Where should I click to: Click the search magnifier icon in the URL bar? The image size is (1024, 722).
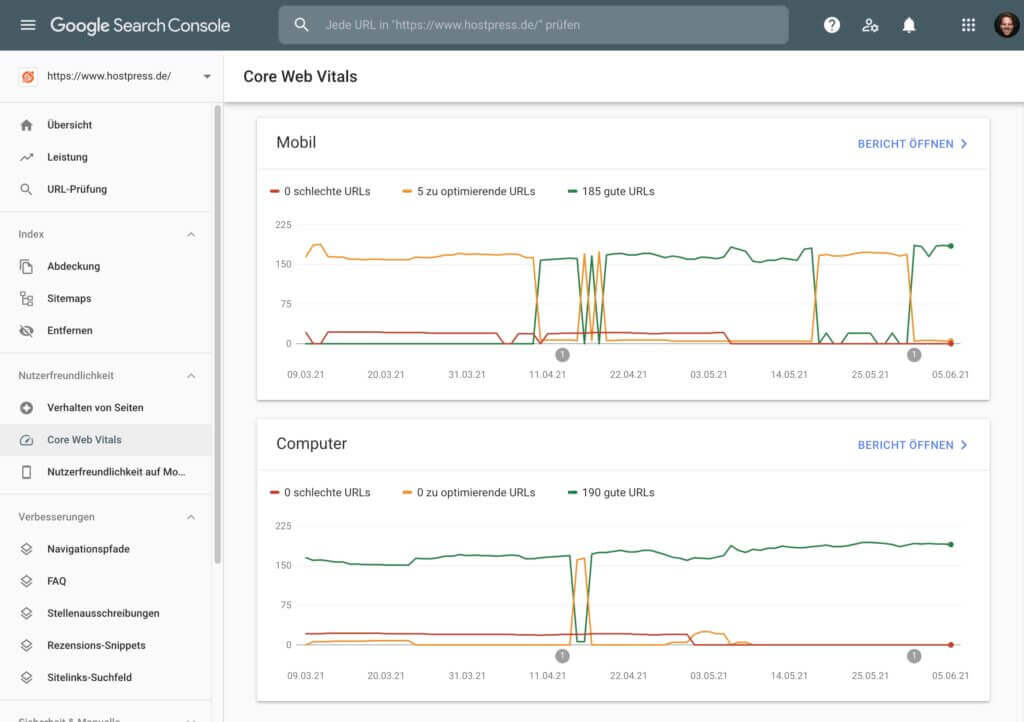(301, 25)
